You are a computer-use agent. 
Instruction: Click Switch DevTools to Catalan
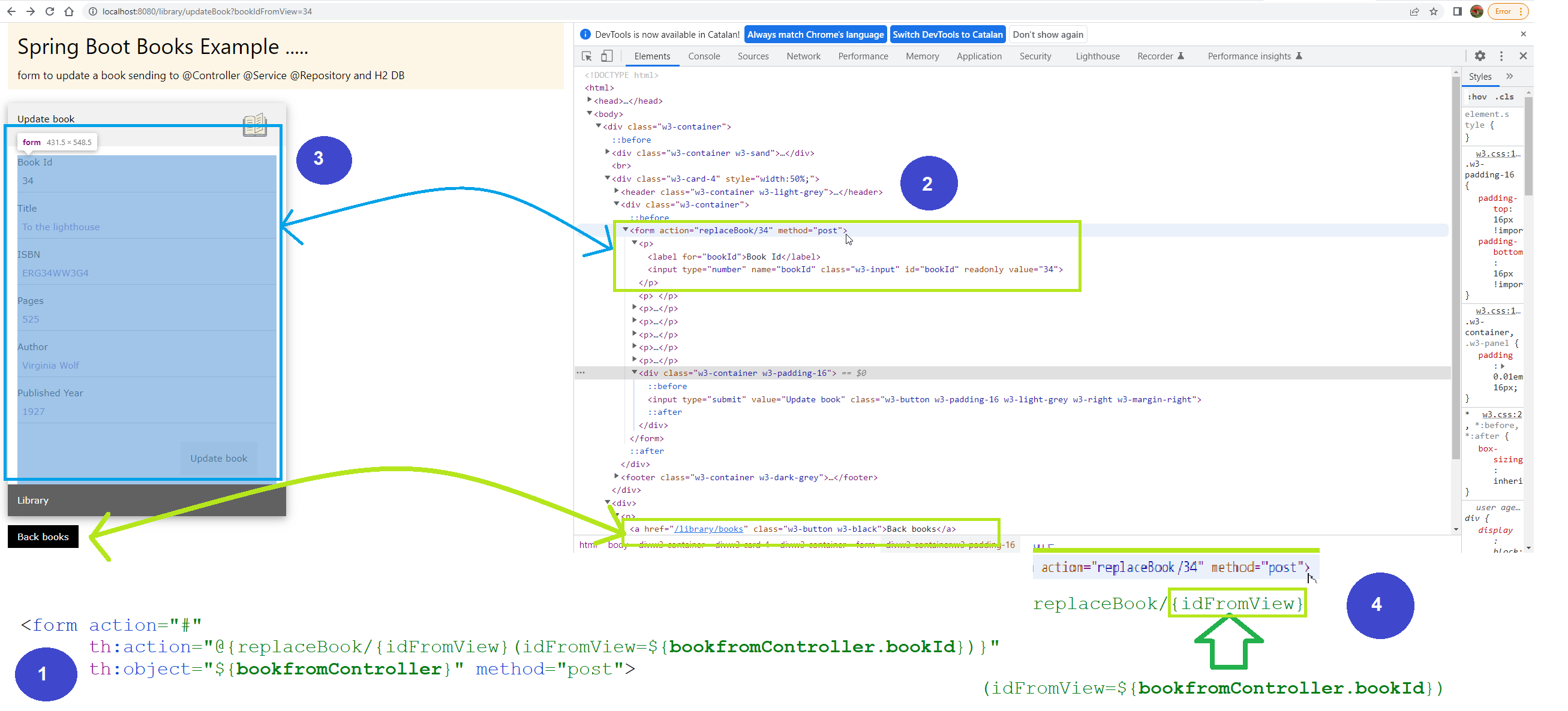pyautogui.click(x=947, y=35)
